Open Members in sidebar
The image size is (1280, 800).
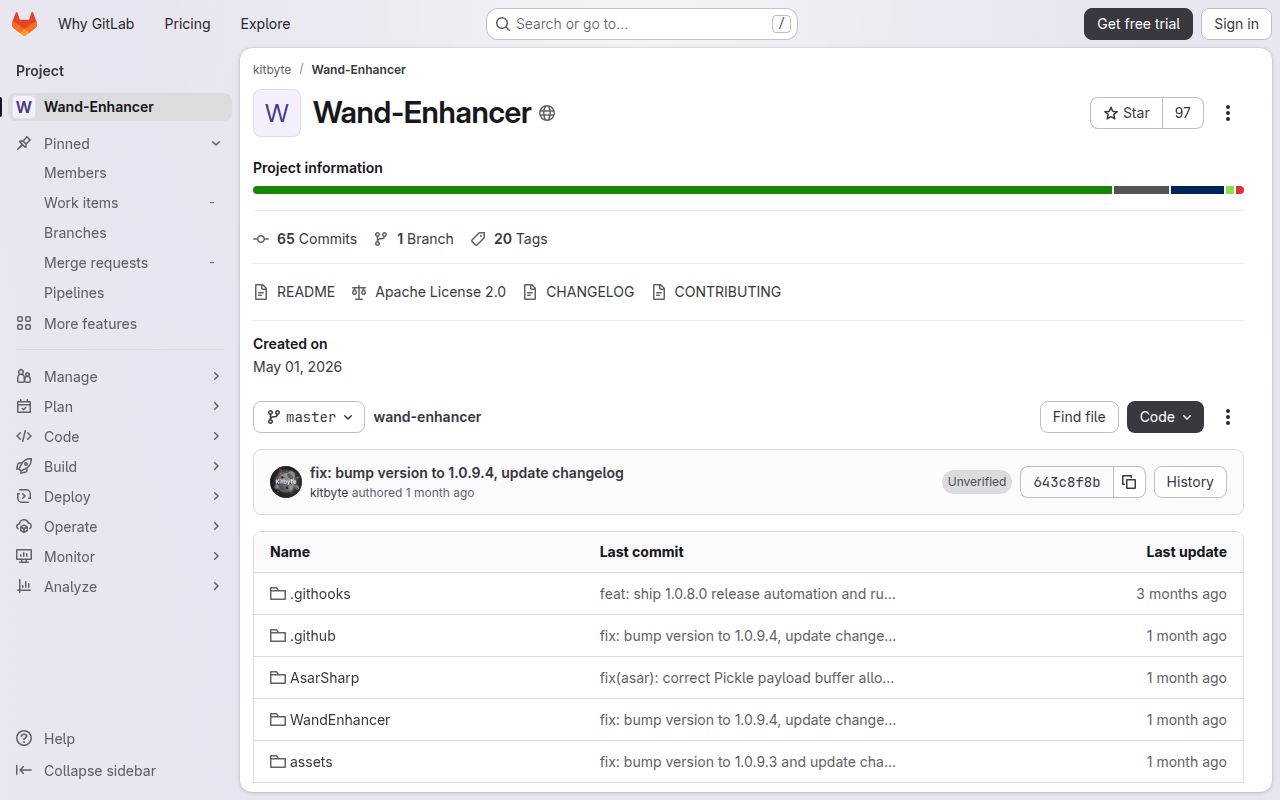[75, 173]
